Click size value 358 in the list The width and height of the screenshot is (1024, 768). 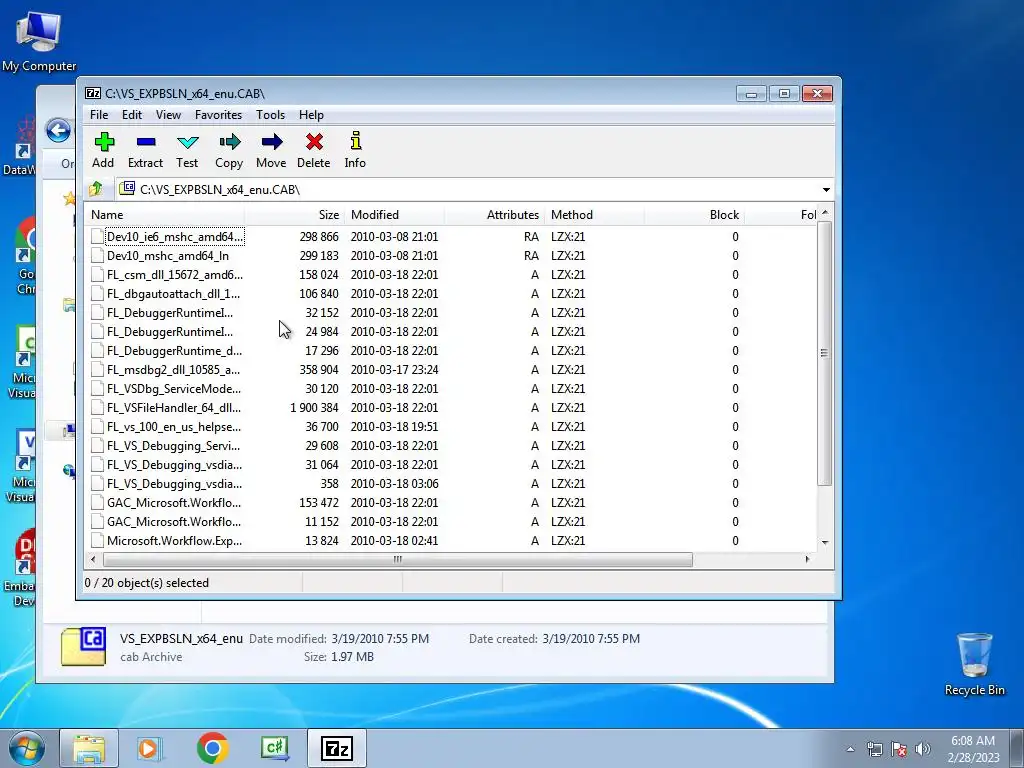[x=329, y=484]
